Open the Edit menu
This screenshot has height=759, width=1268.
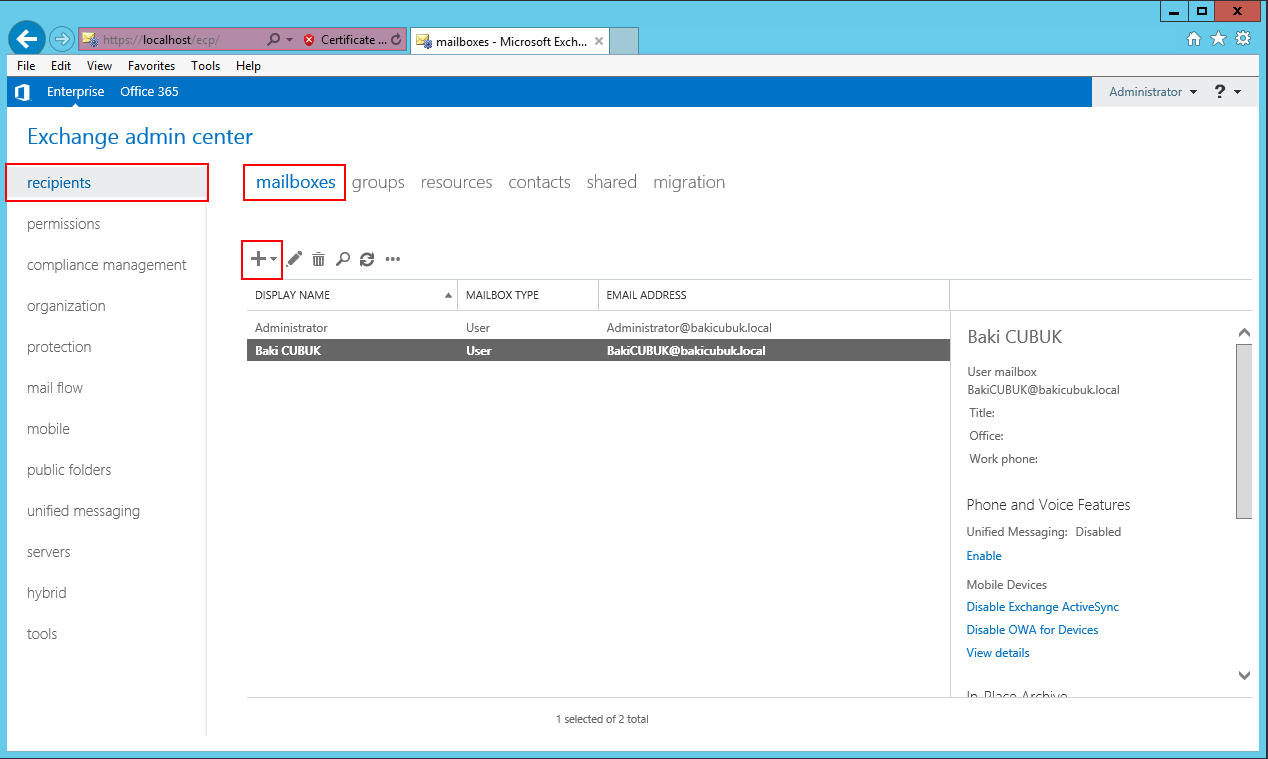point(61,66)
